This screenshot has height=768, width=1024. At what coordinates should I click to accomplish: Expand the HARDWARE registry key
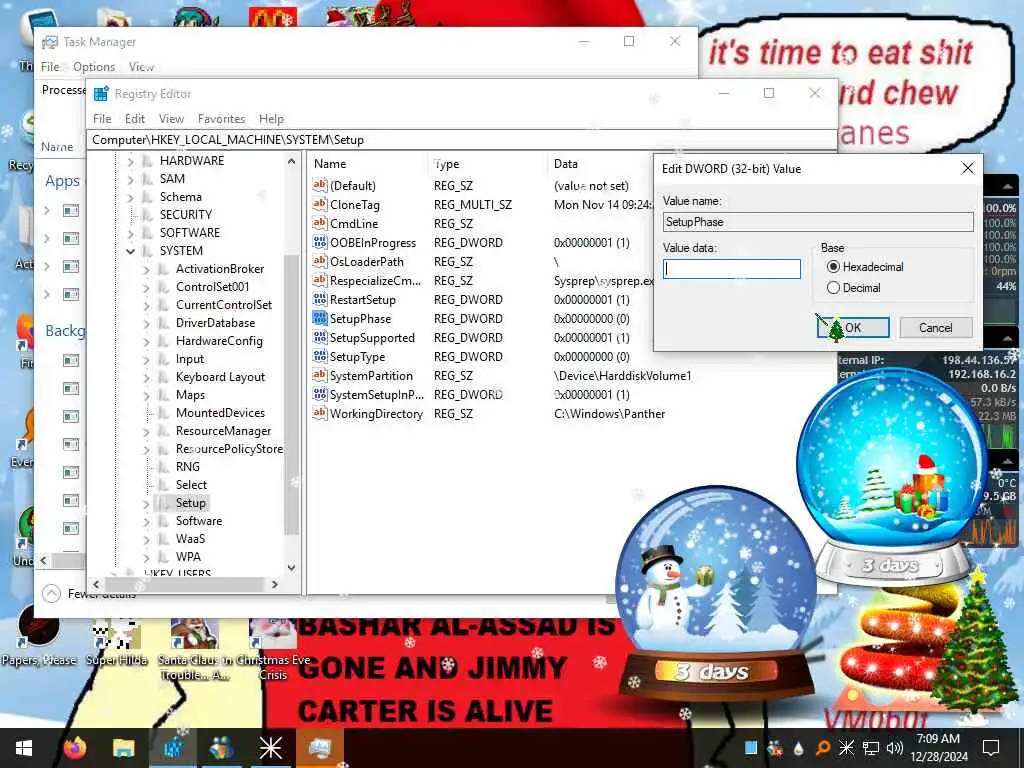pos(131,161)
